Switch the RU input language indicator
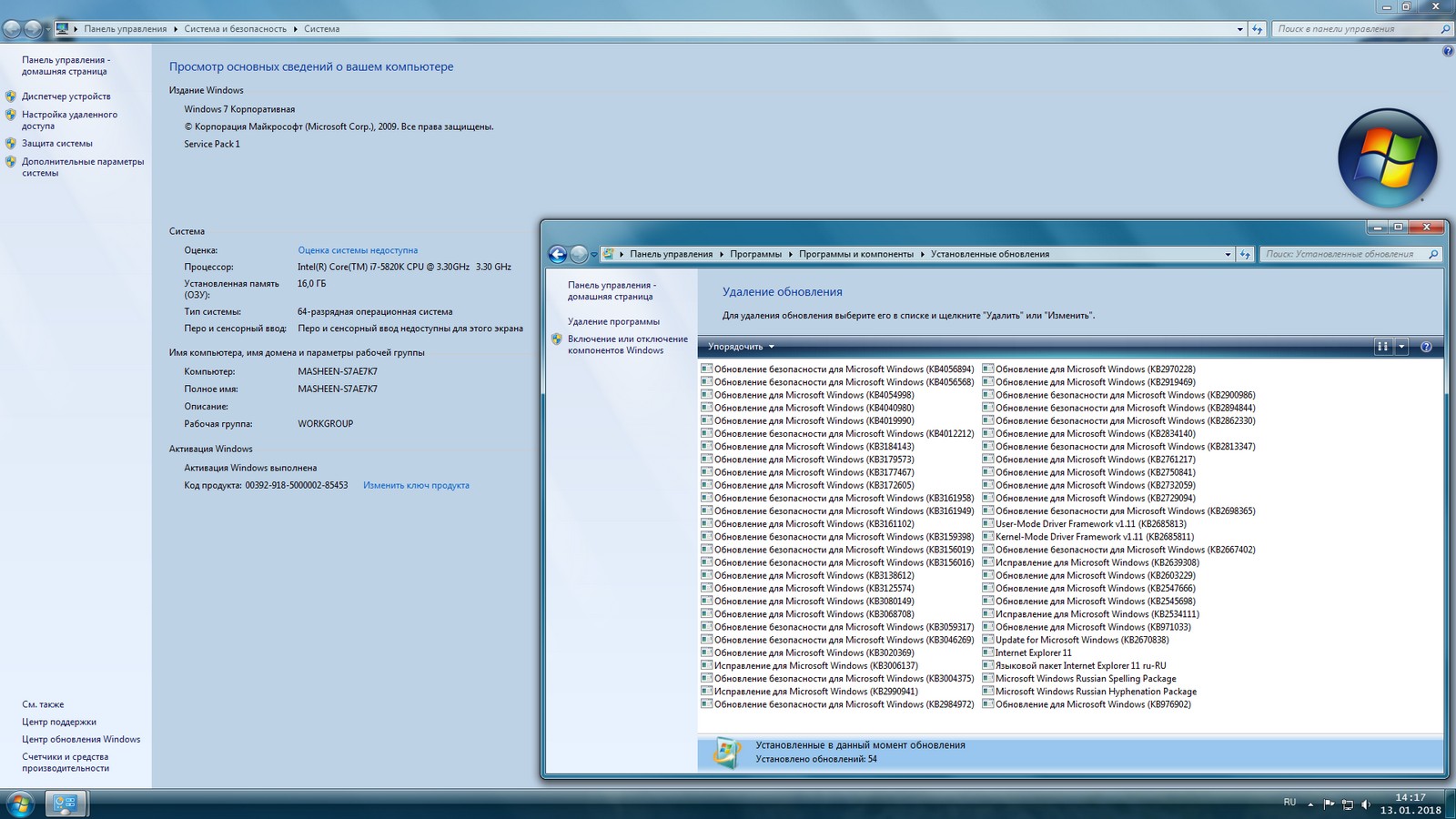This screenshot has width=1456, height=819. pyautogui.click(x=1289, y=803)
